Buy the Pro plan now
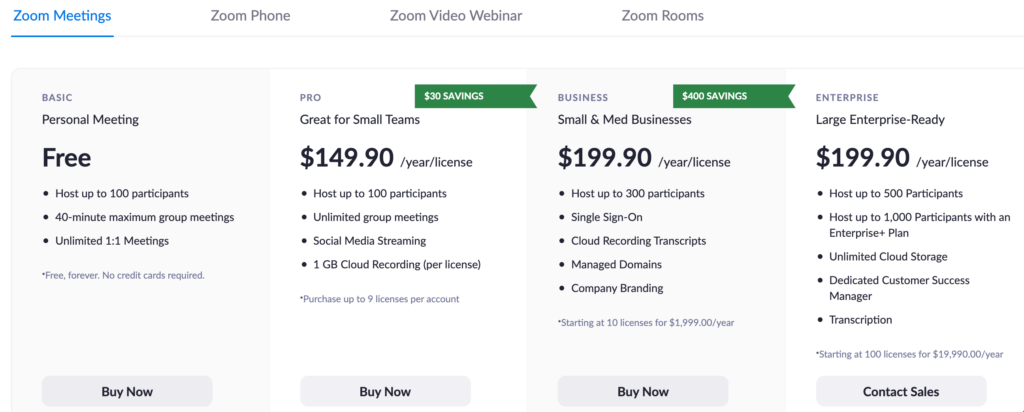Image resolution: width=1024 pixels, height=412 pixels. 385,391
